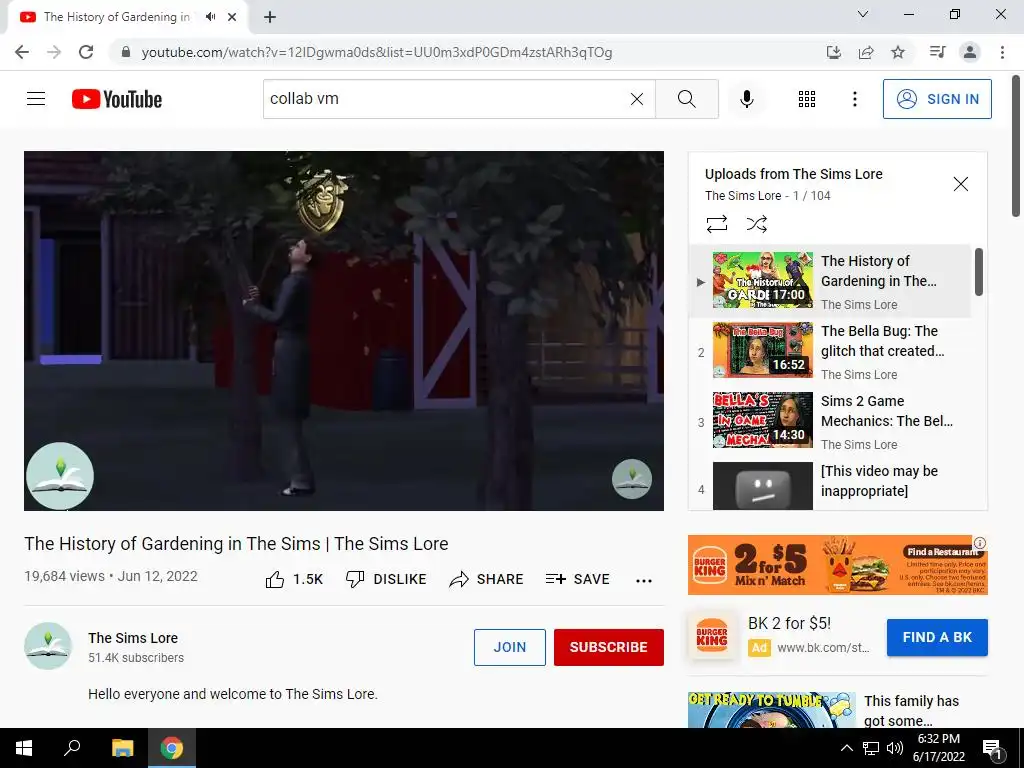
Task: Close The History of Gardening tab
Action: (232, 17)
